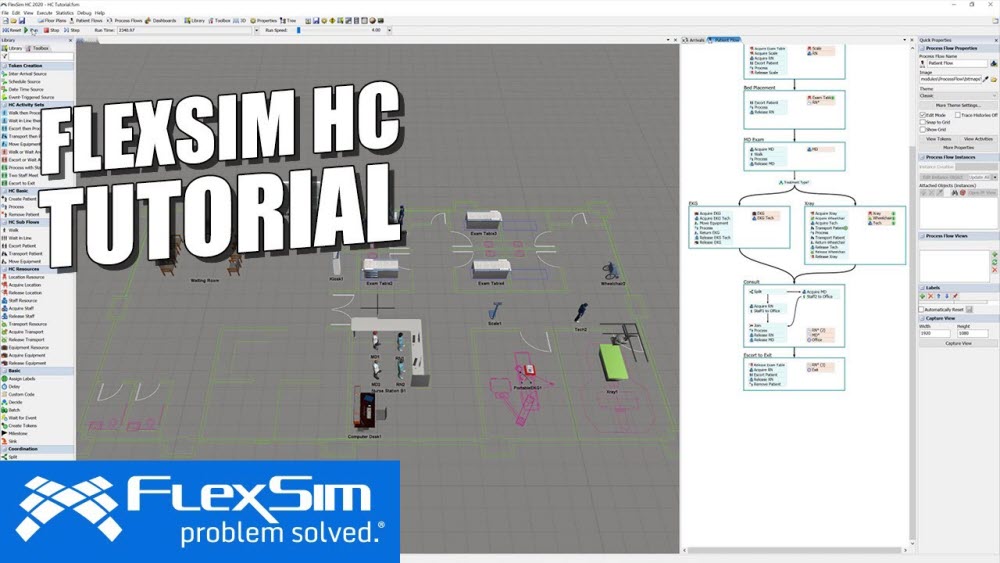Select Schedule Source activity
The image size is (1000, 563).
pyautogui.click(x=24, y=82)
